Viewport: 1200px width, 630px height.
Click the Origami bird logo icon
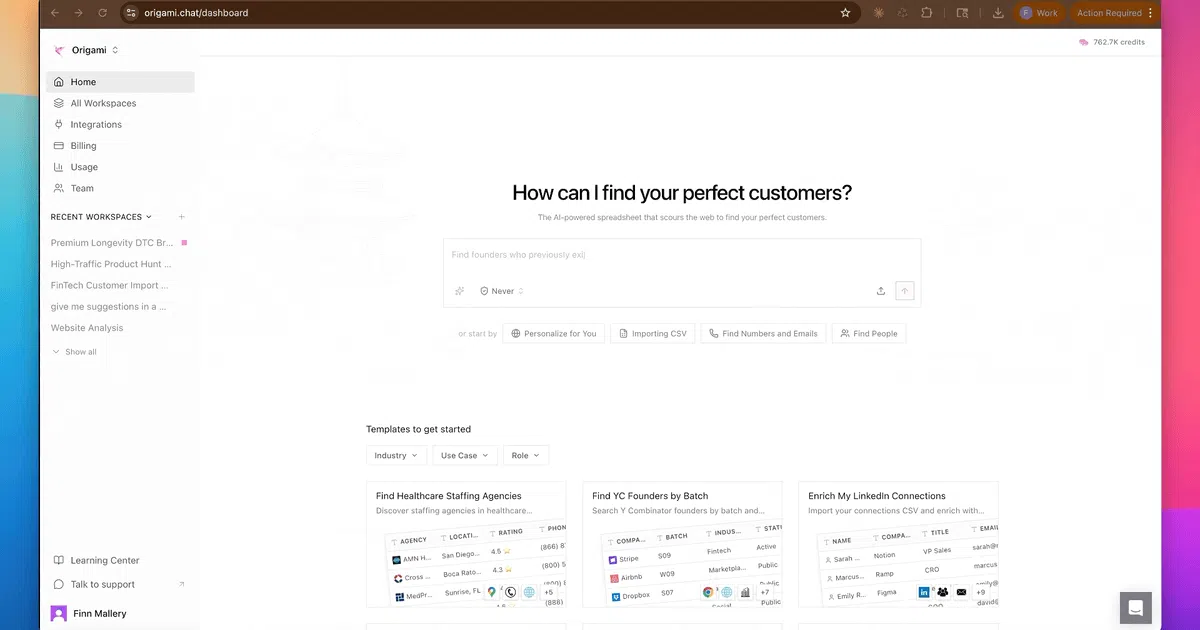[59, 50]
